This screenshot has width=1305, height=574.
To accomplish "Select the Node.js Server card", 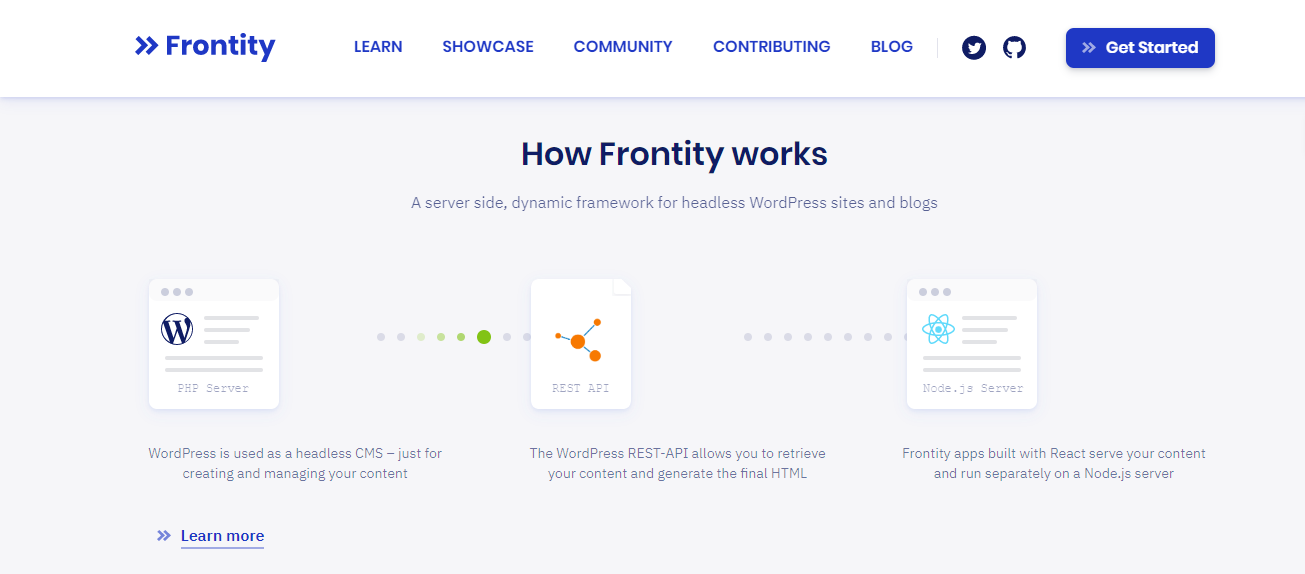I will point(972,344).
